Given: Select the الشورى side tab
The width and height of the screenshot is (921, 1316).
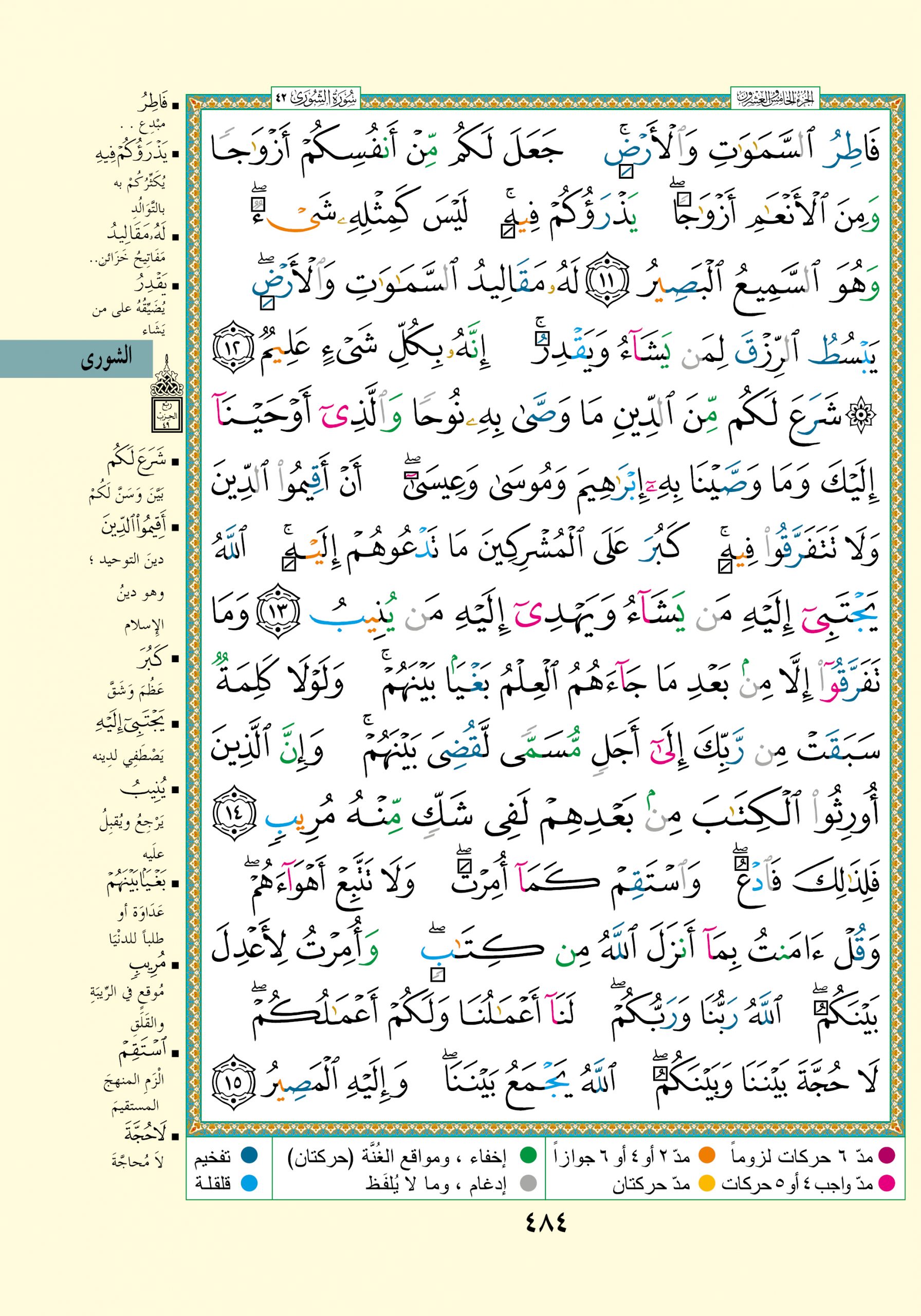Looking at the screenshot, I should pos(76,359).
